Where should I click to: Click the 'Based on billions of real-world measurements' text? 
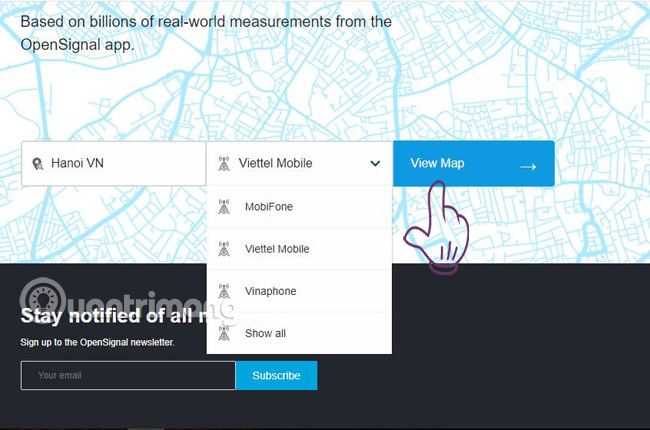coord(206,33)
